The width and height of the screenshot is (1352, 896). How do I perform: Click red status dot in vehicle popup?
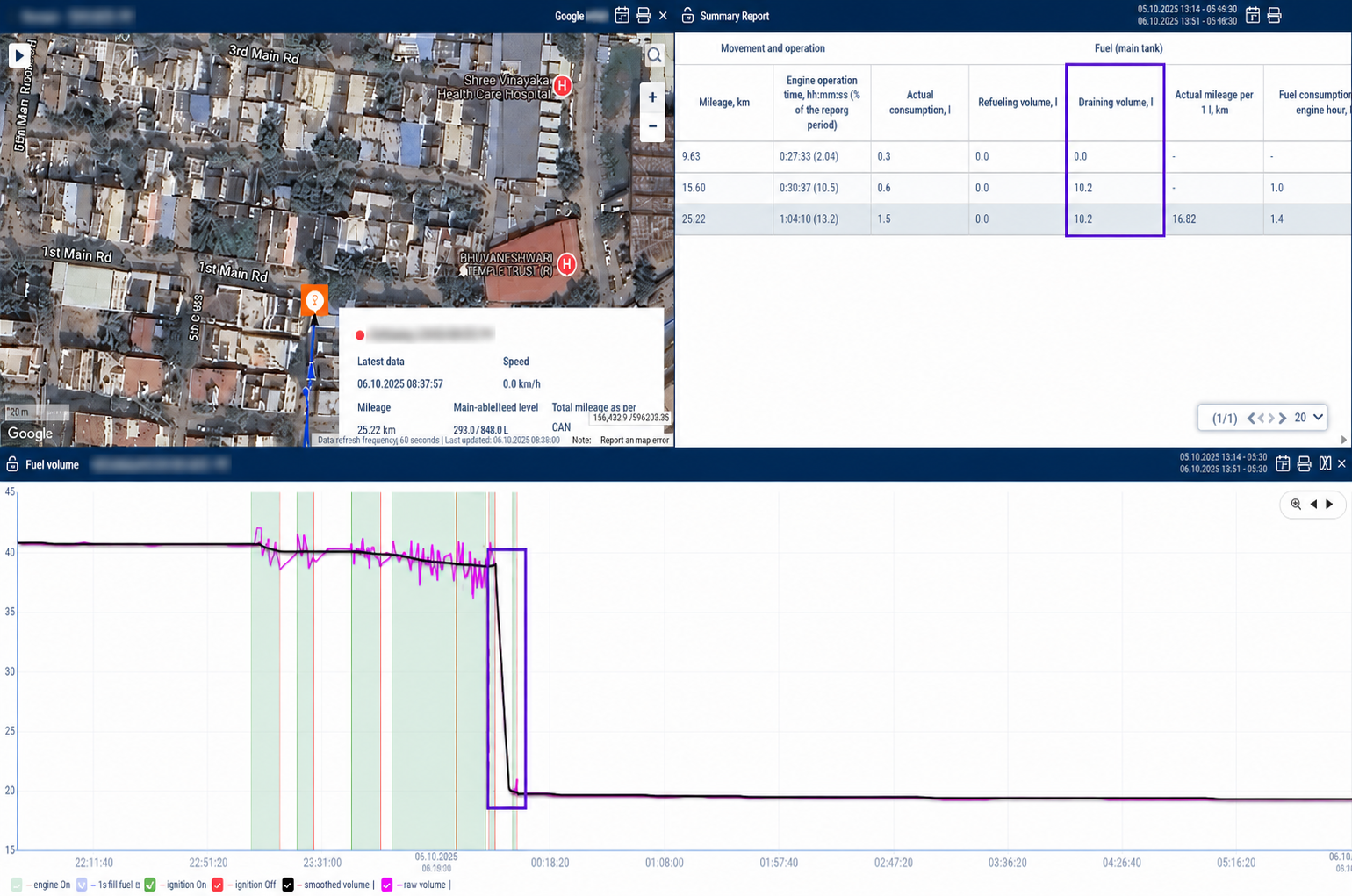pos(360,335)
